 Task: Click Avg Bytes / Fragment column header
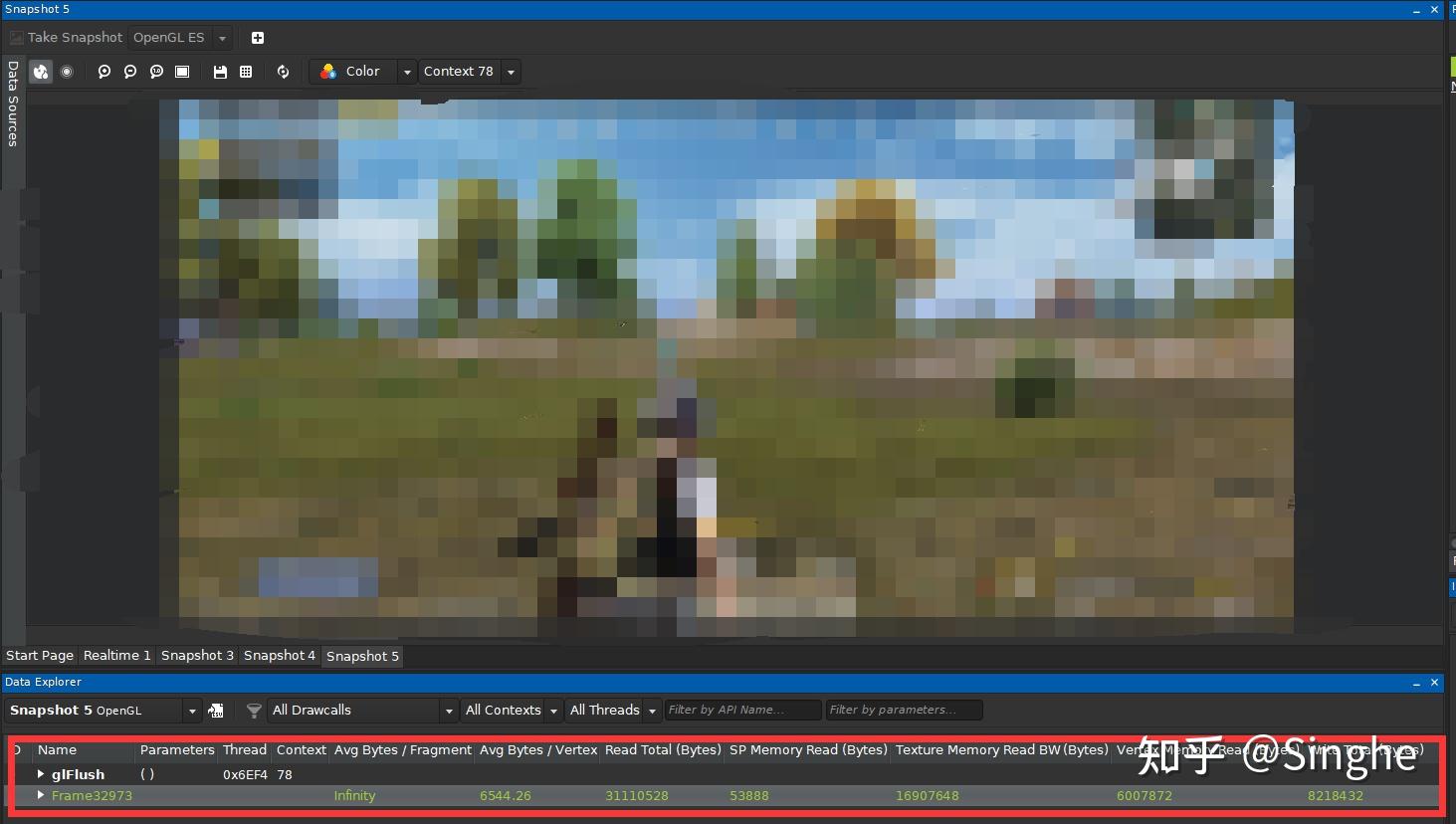coord(403,750)
